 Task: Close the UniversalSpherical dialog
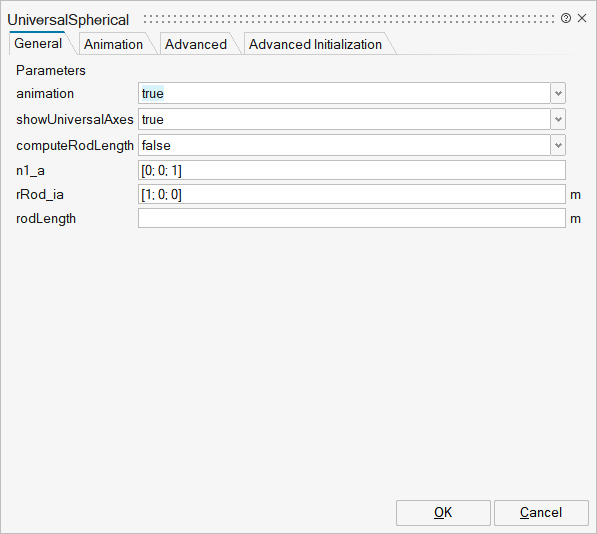point(582,18)
